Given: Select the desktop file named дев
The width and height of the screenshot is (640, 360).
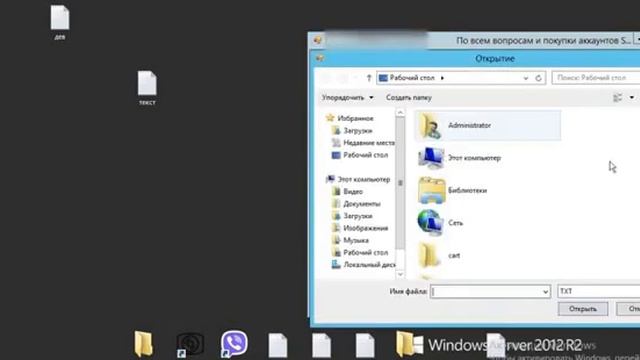Looking at the screenshot, I should [60, 22].
